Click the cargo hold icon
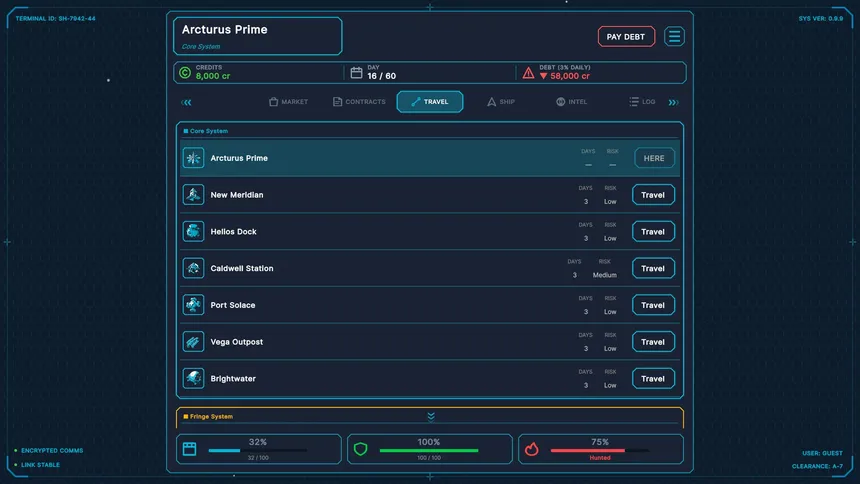860x484 pixels. [190, 449]
